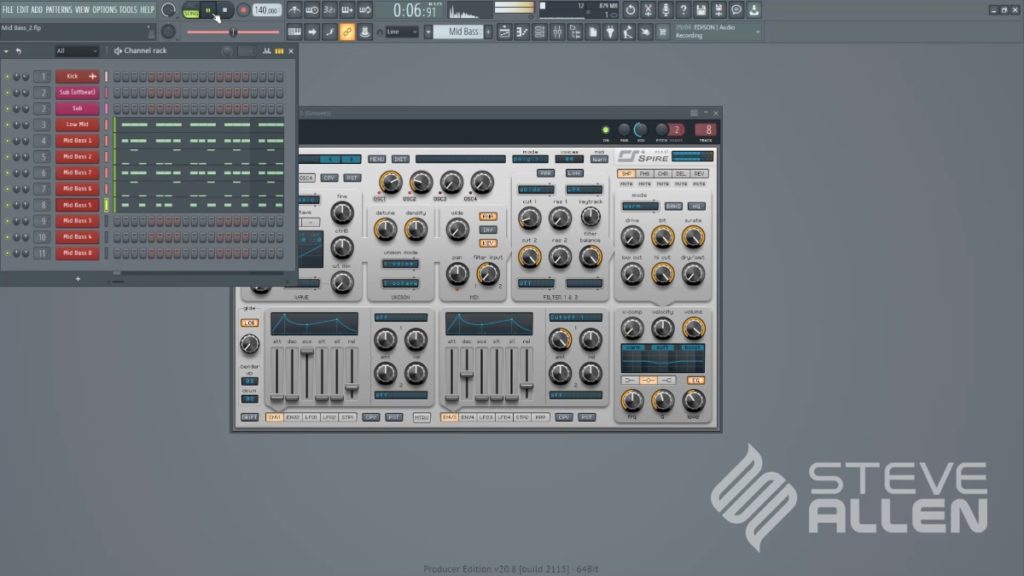
Task: Open the Line snap dropdown
Action: pyautogui.click(x=401, y=31)
